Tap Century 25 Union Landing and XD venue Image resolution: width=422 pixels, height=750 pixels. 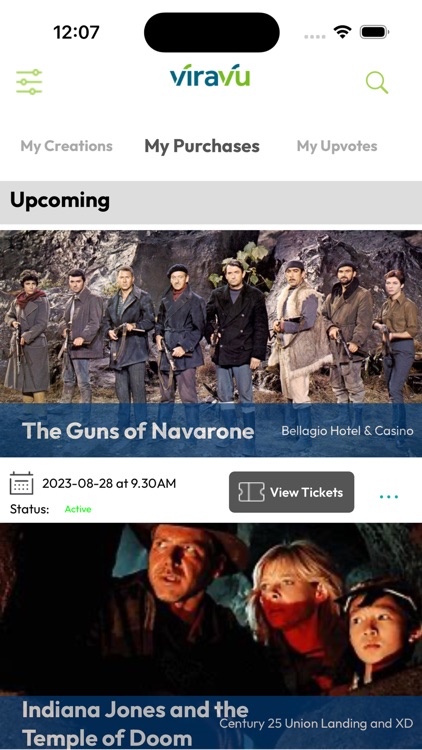(316, 723)
